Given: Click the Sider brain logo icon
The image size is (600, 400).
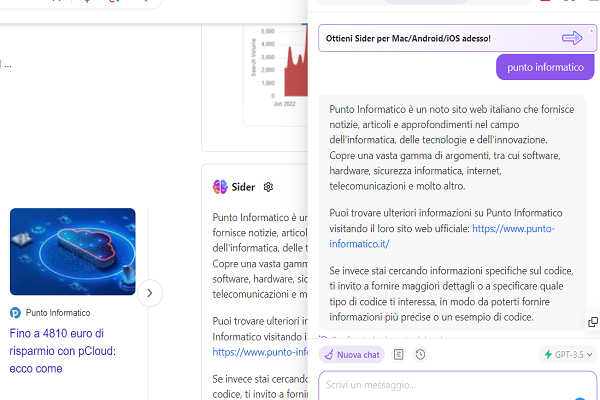Looking at the screenshot, I should 220,187.
